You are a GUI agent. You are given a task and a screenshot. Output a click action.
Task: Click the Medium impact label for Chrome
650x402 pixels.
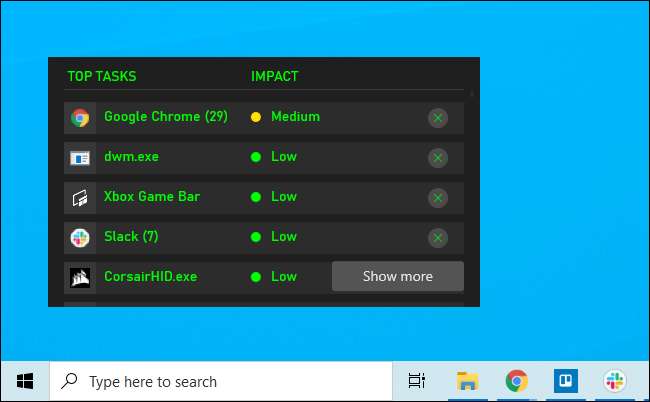coord(296,116)
